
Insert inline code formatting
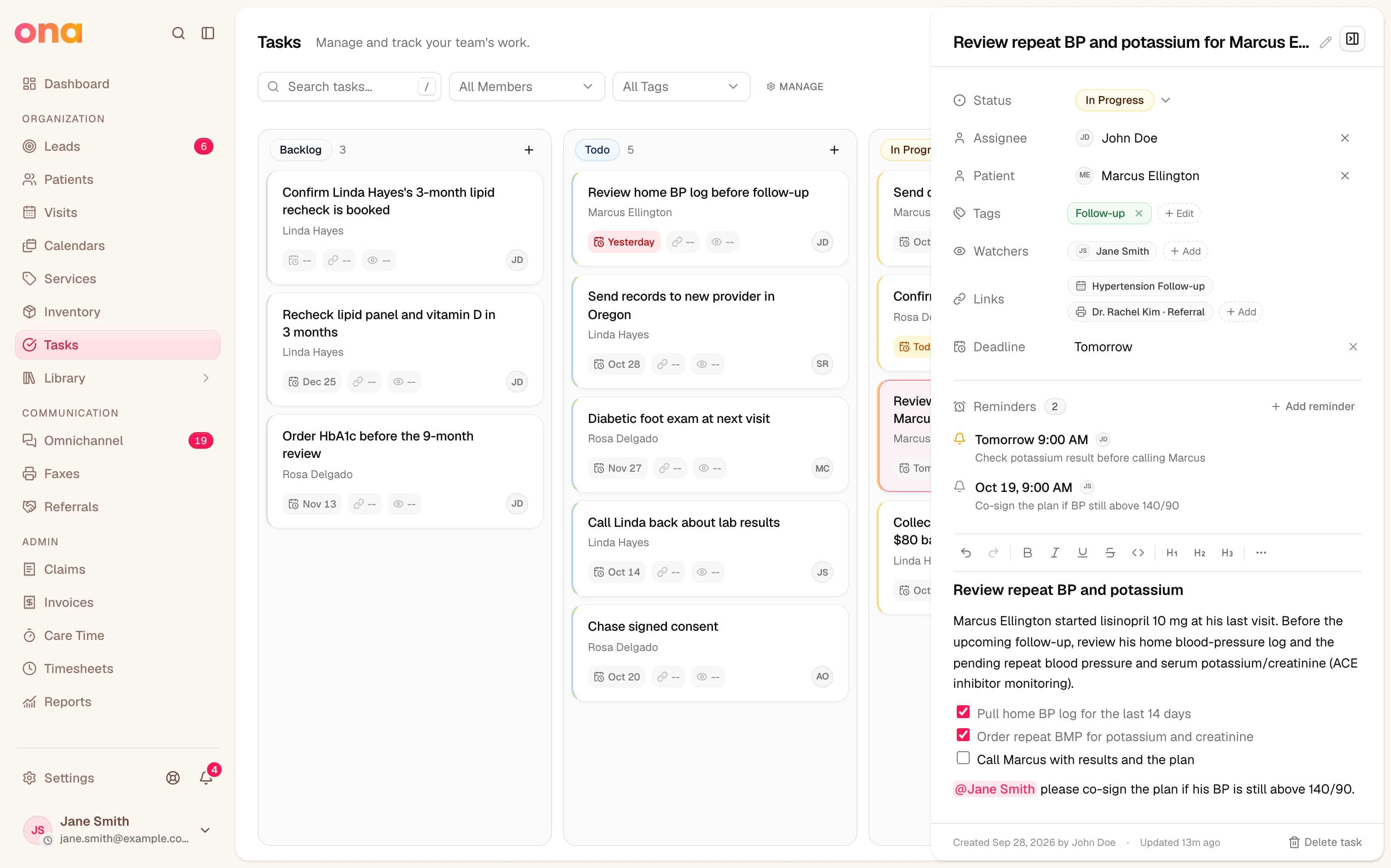[x=1138, y=552]
